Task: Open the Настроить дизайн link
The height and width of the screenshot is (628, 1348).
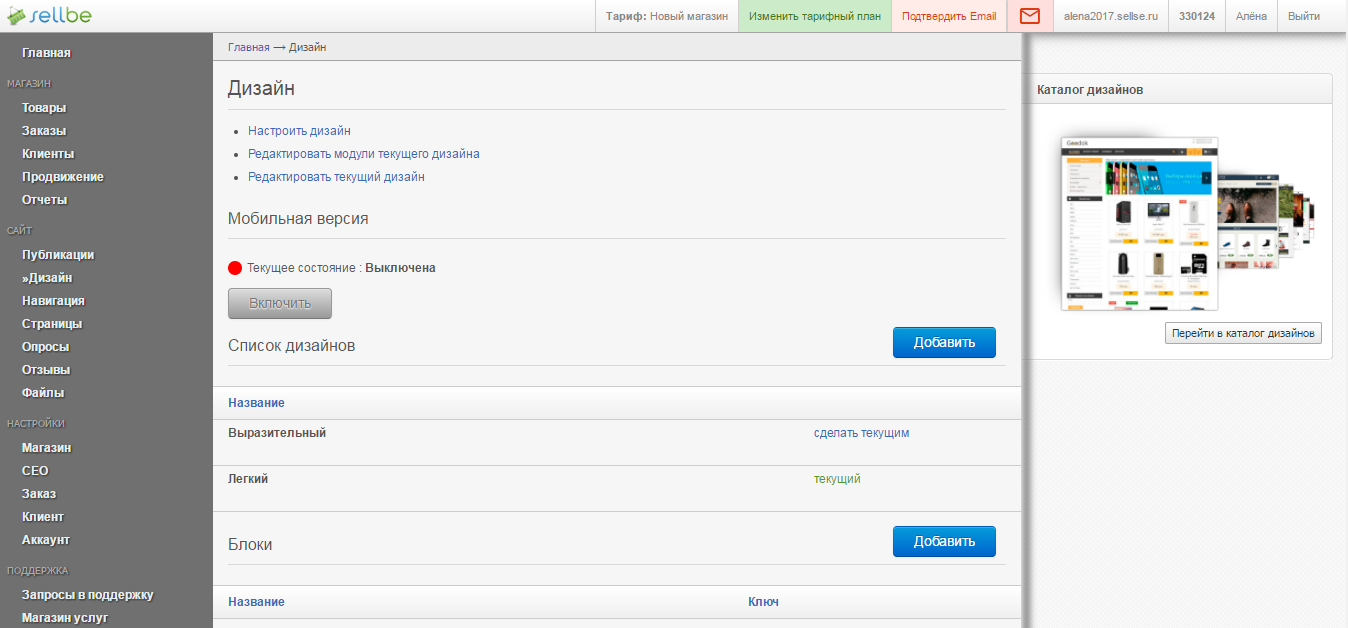Action: (299, 131)
